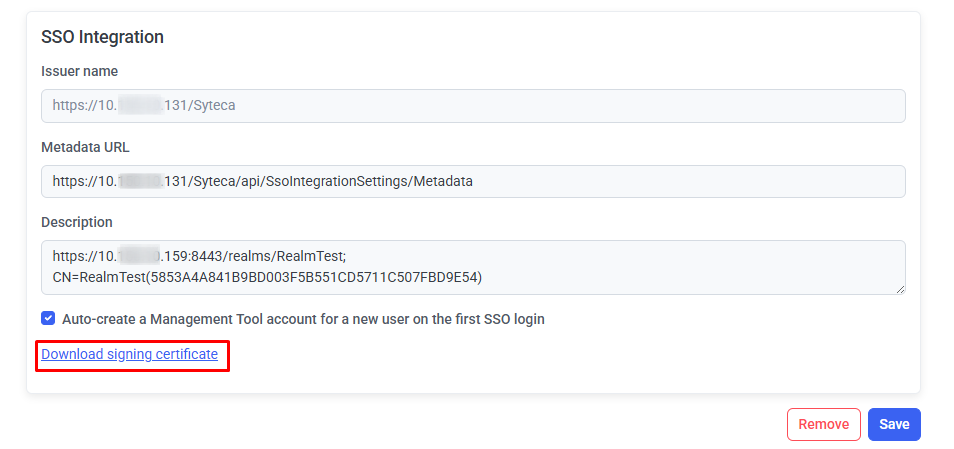Click the trailing Metadata word in Metadata URL
Screen dimensions: 954x449
pyautogui.click(x=442, y=181)
